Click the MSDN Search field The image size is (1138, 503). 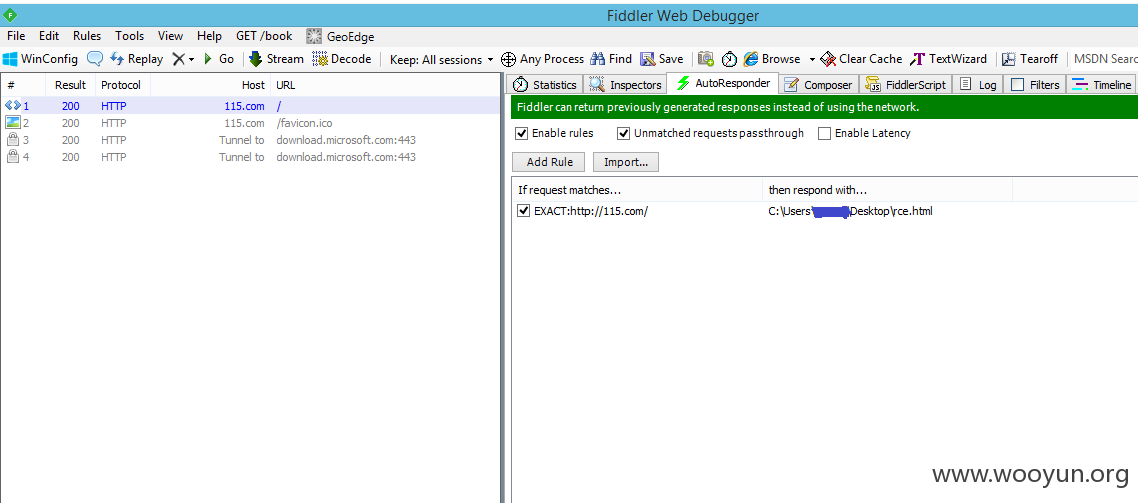tap(1105, 60)
